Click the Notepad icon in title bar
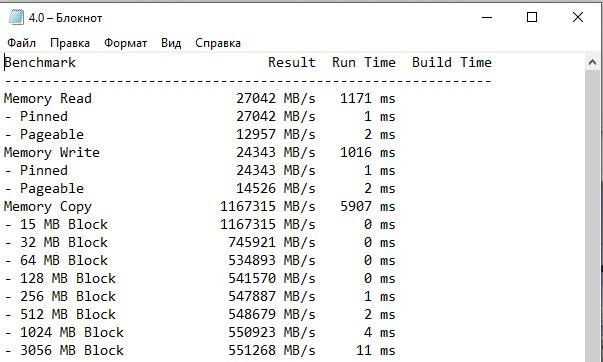The image size is (603, 362). [x=16, y=18]
